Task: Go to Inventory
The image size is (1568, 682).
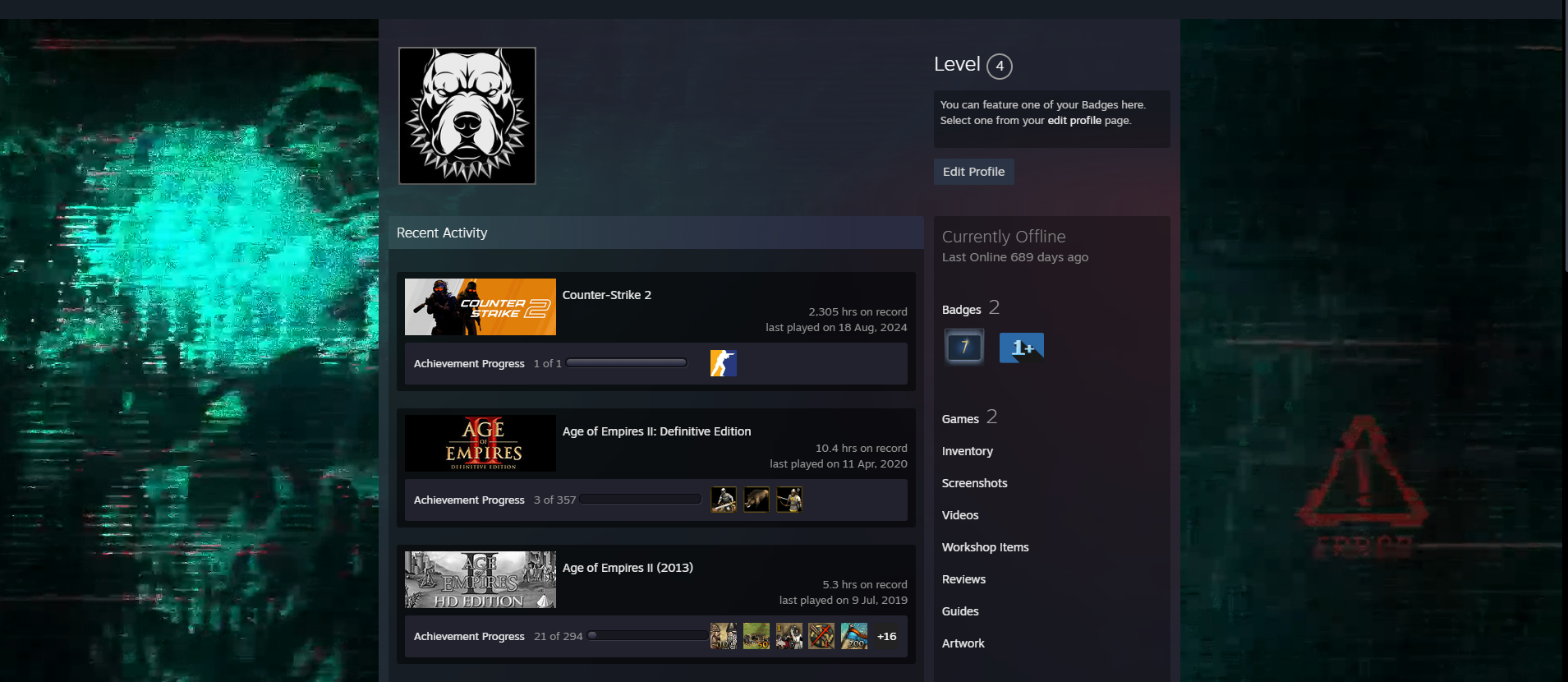Action: point(968,451)
